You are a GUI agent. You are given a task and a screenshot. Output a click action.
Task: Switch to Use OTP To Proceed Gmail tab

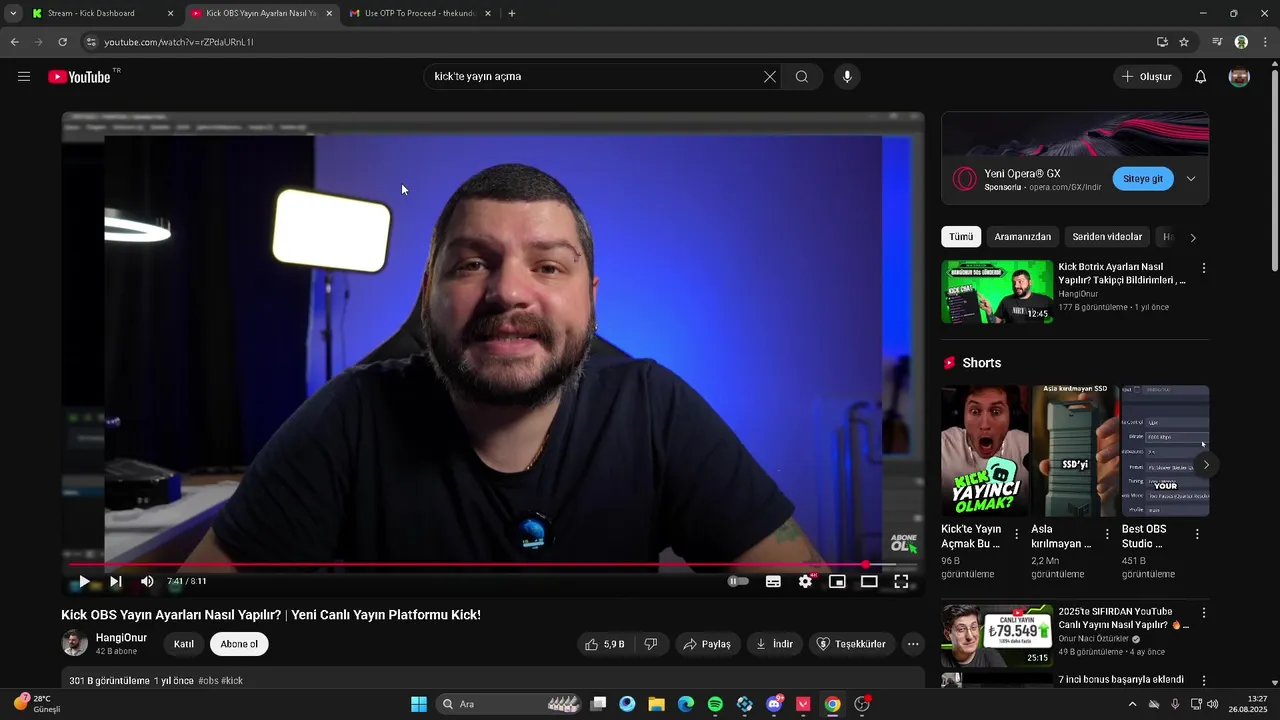coord(419,14)
